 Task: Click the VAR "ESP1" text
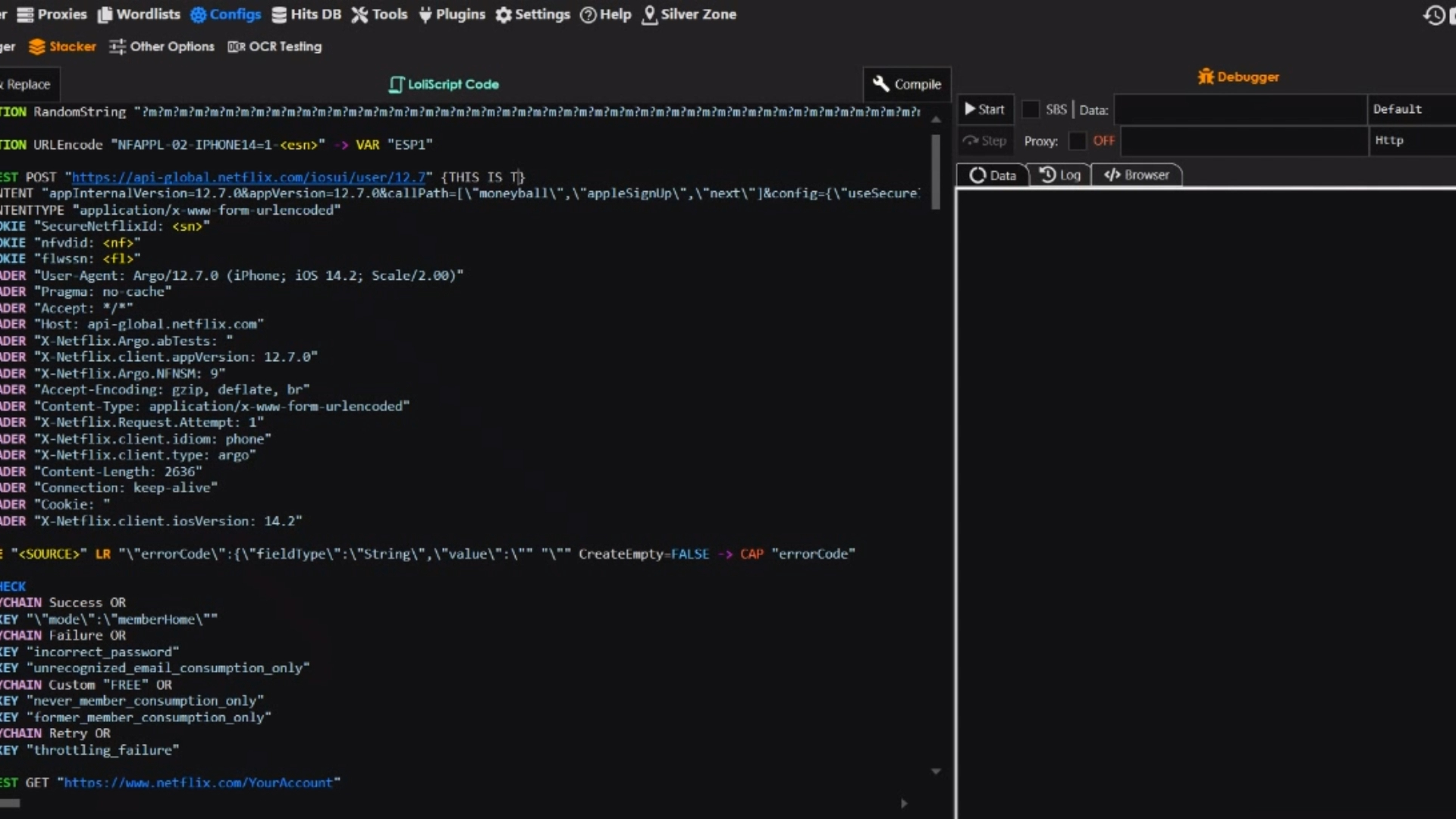[394, 145]
